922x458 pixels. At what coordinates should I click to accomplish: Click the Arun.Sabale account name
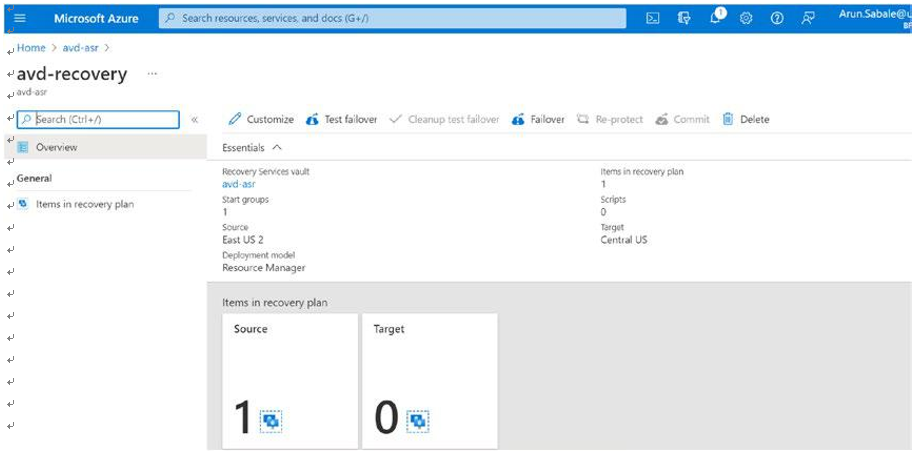(x=876, y=15)
